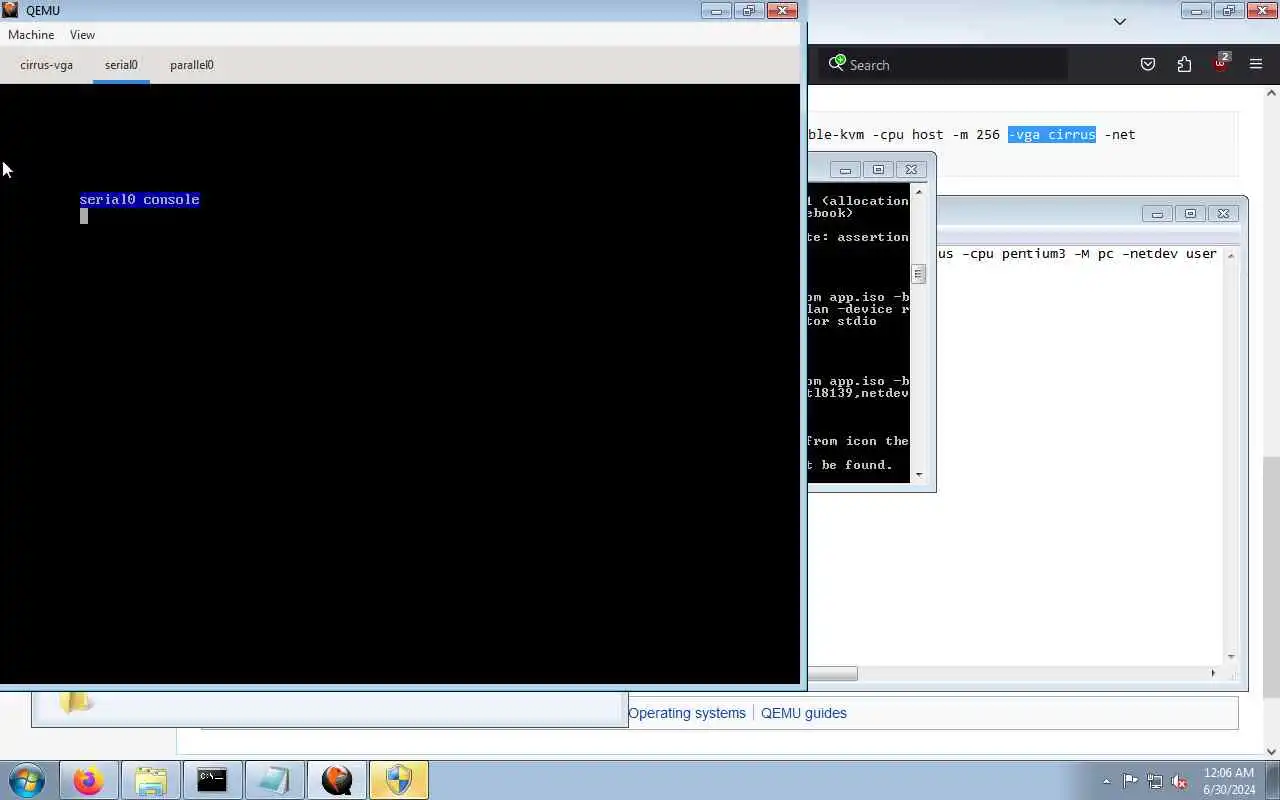Click right arrow of notepad horizontal scrollbar
Viewport: 1280px width, 800px height.
[1213, 673]
